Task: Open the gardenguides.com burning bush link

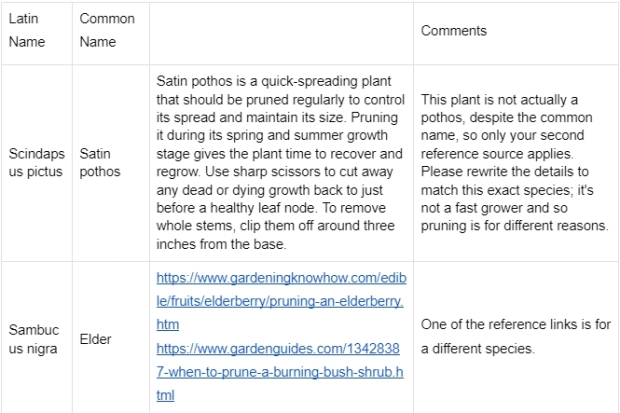Action: 280,372
